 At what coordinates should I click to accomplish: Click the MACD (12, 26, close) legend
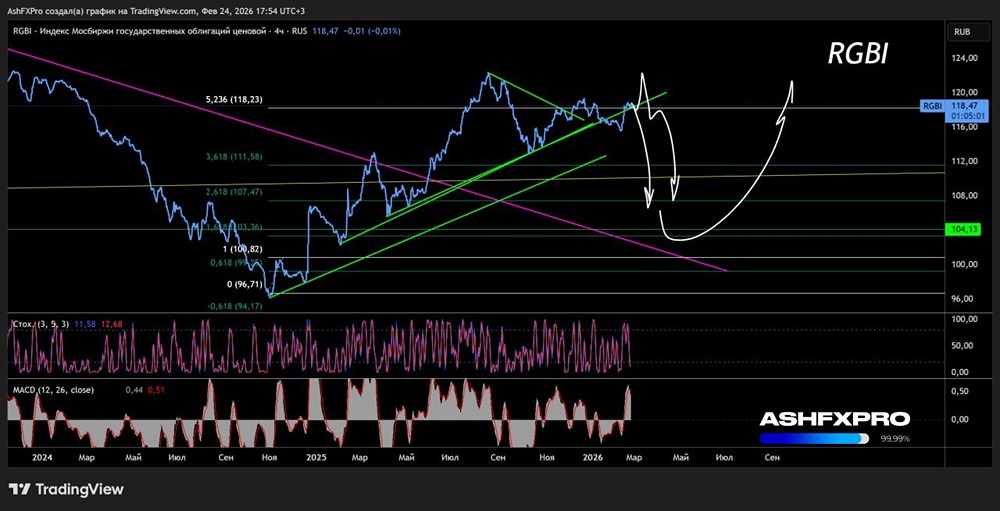[x=54, y=389]
